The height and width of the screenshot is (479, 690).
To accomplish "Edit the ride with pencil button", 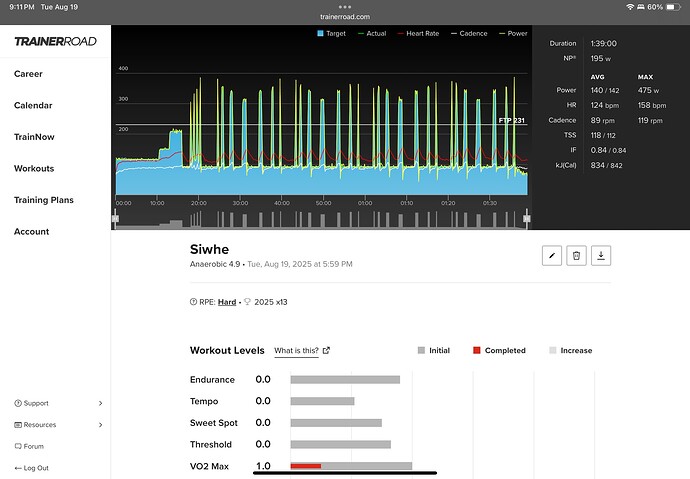I will point(552,256).
